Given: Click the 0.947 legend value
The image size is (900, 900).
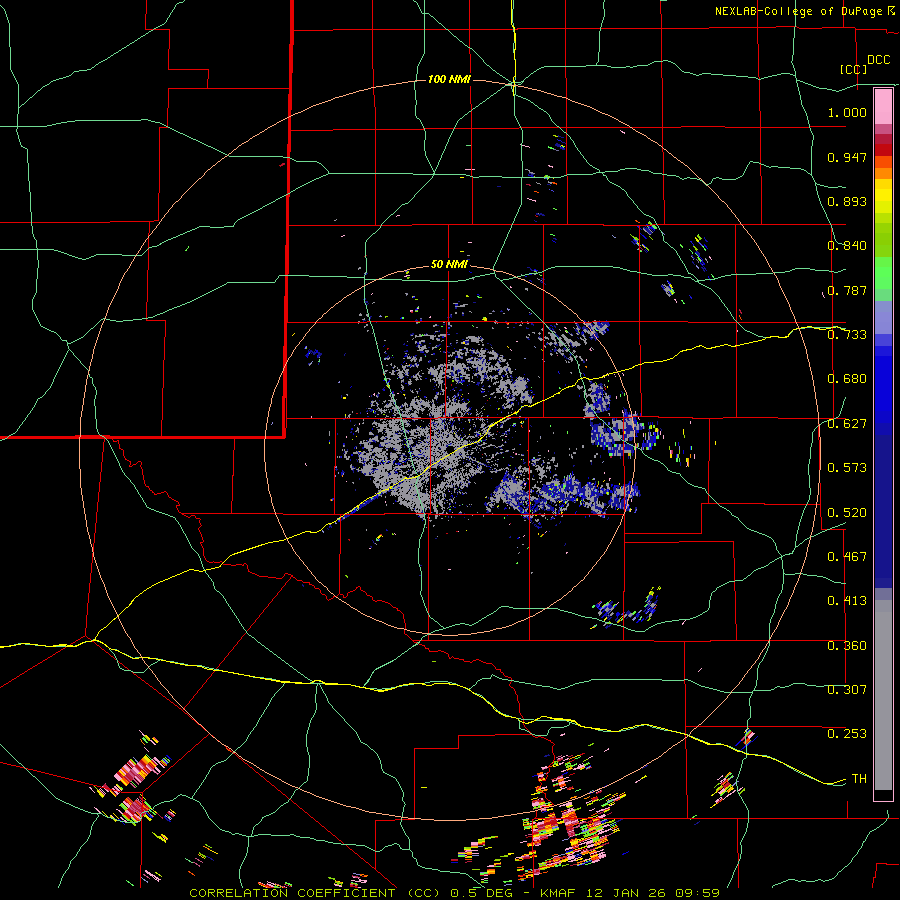Looking at the screenshot, I should tap(847, 157).
